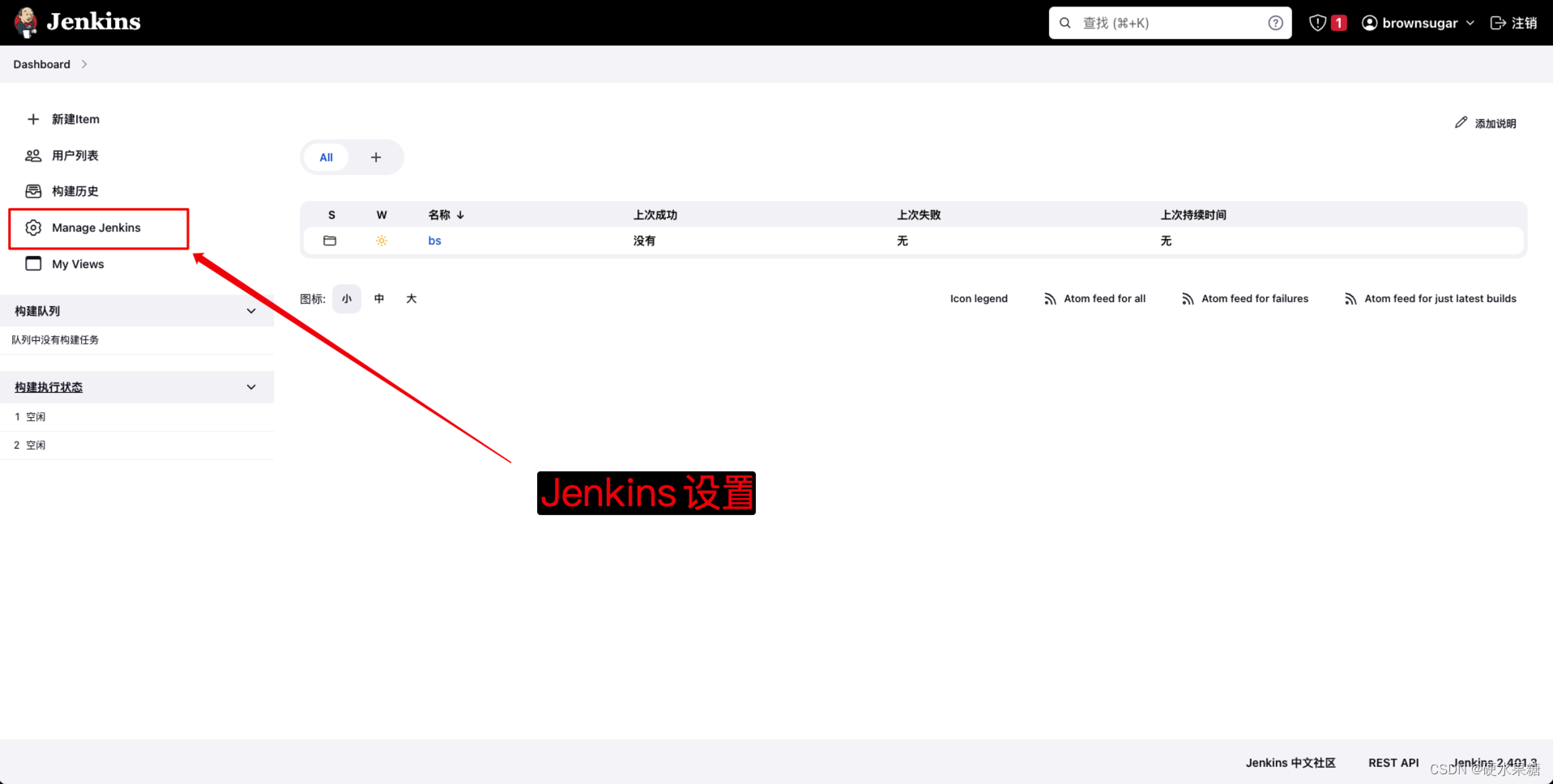Click 没有 last success cell of bs
Screen dimensions: 1553x784
point(645,241)
